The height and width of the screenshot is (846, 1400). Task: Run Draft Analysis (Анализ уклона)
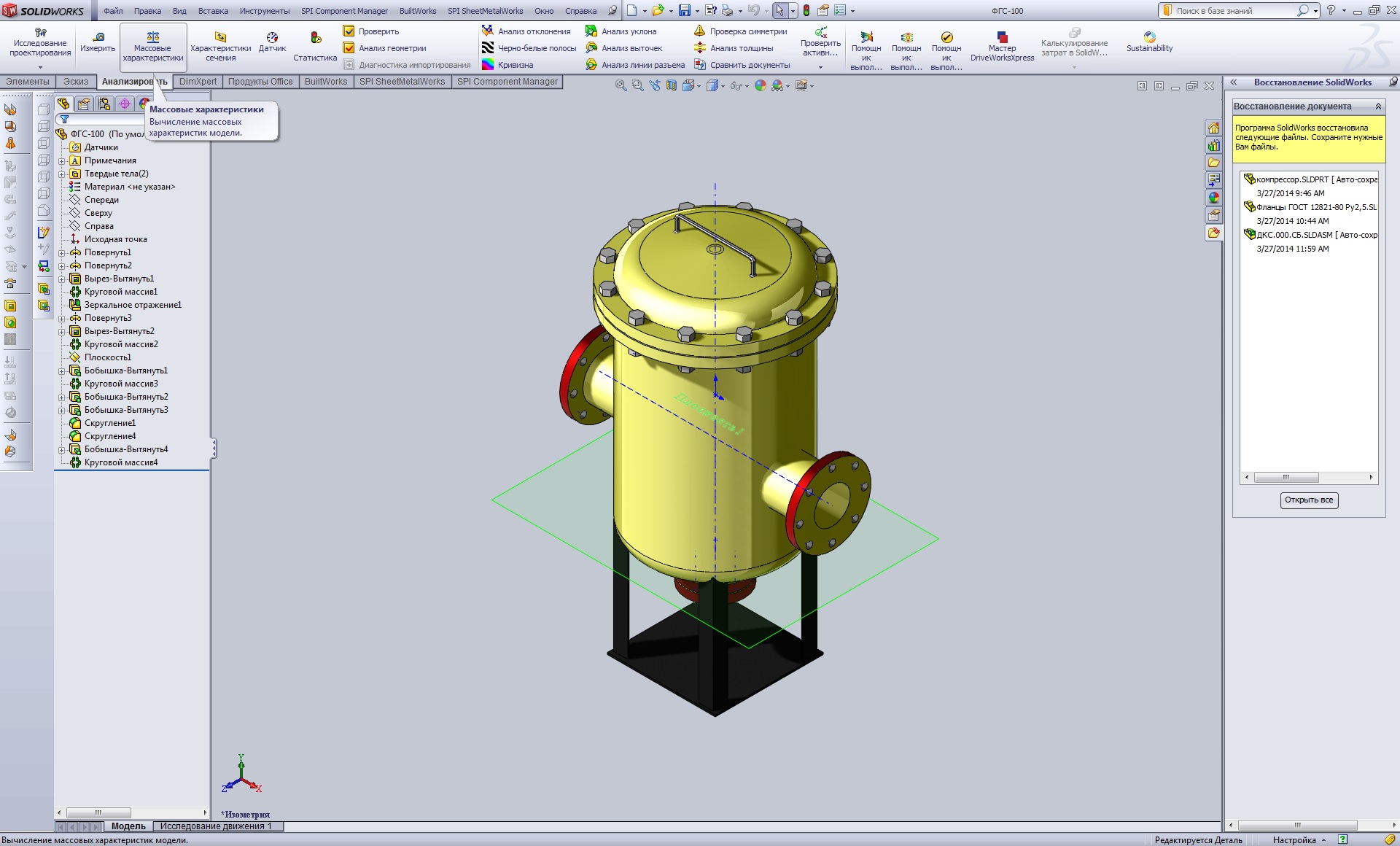(x=621, y=31)
